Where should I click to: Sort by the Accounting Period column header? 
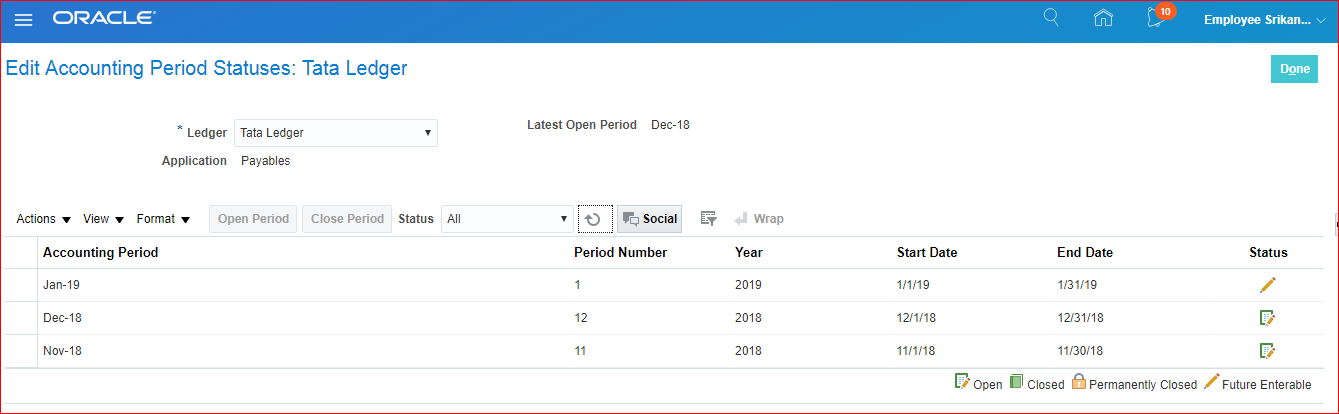(x=100, y=252)
